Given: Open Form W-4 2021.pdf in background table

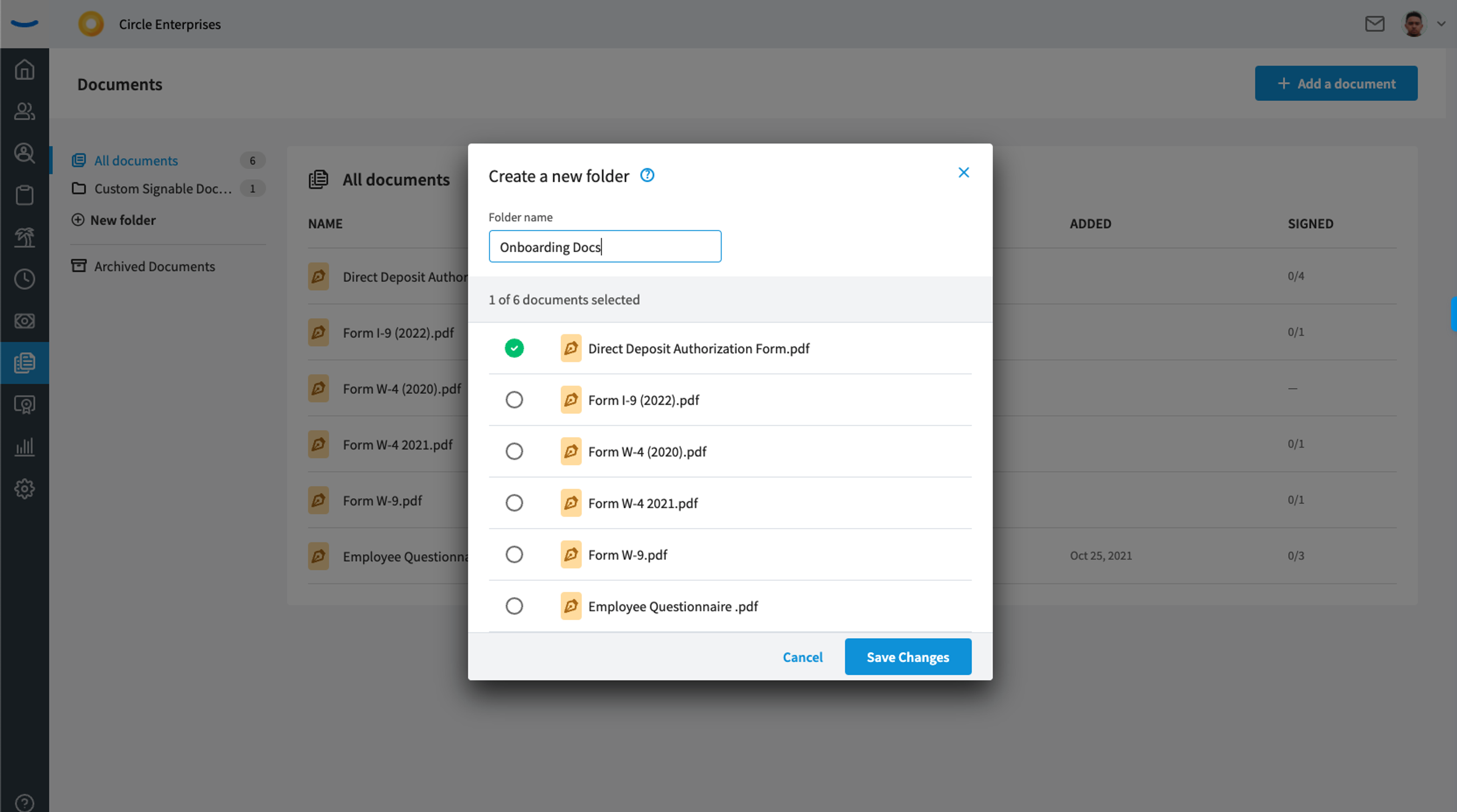Looking at the screenshot, I should (398, 444).
